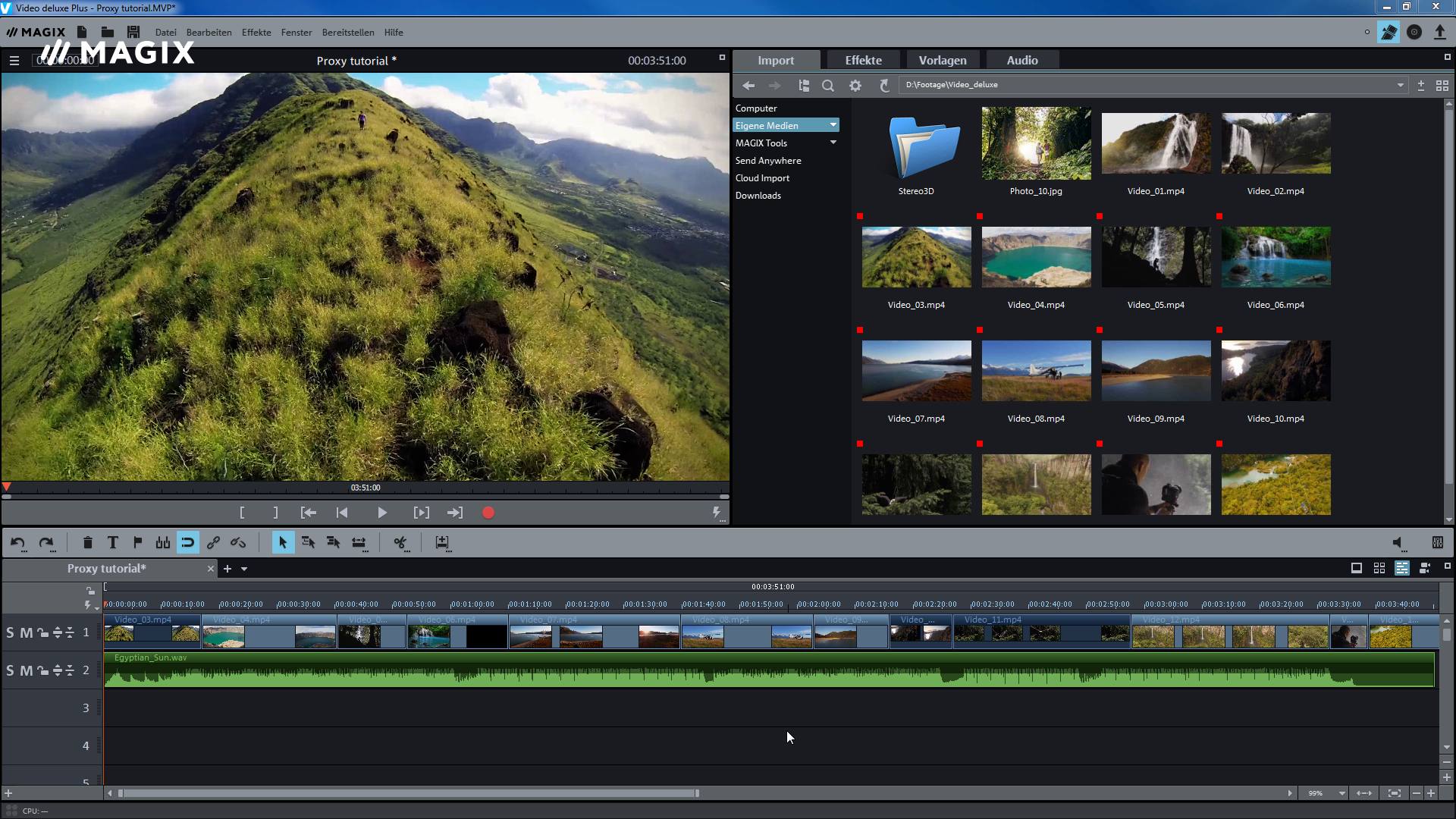Toggle lock on track 1
Image resolution: width=1456 pixels, height=819 pixels.
pos(43,632)
